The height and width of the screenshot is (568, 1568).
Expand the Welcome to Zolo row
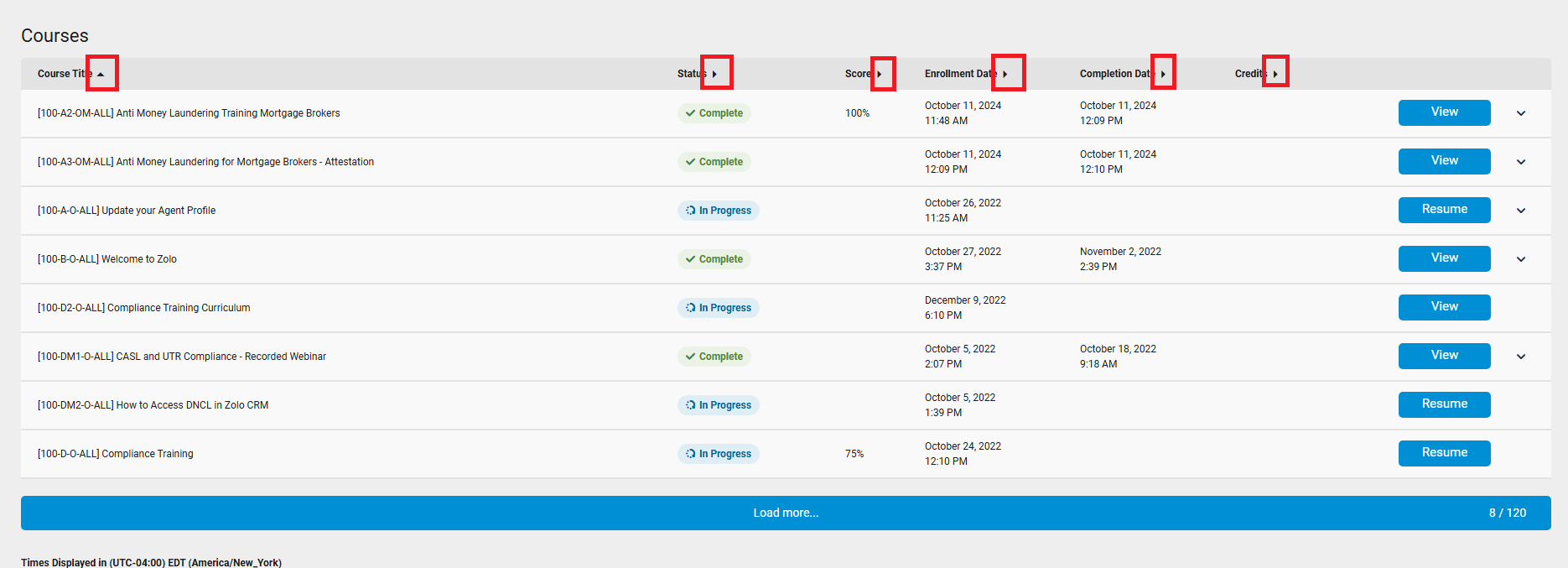pyautogui.click(x=1521, y=259)
